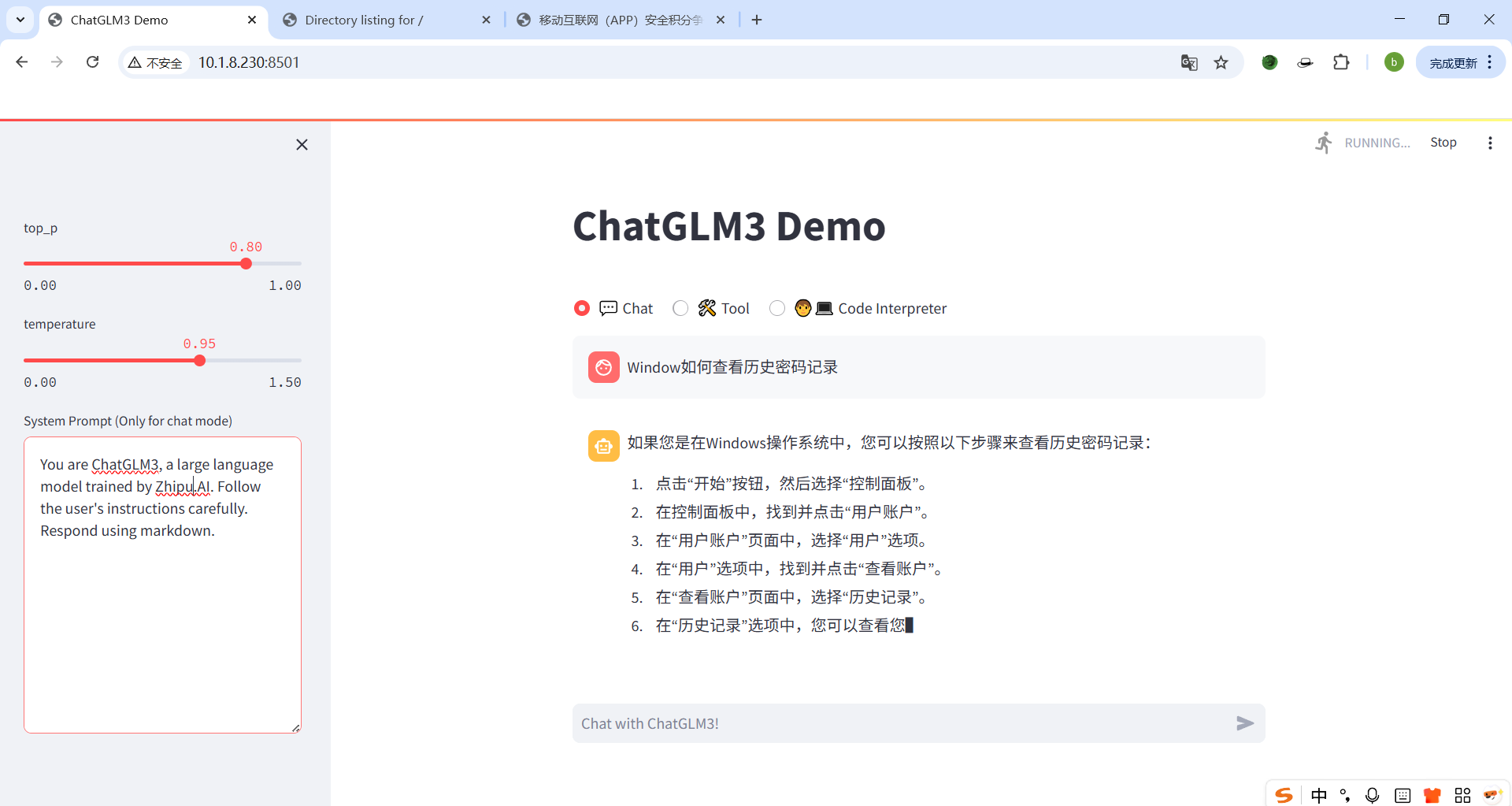Send the chat message with arrow icon

click(x=1244, y=723)
